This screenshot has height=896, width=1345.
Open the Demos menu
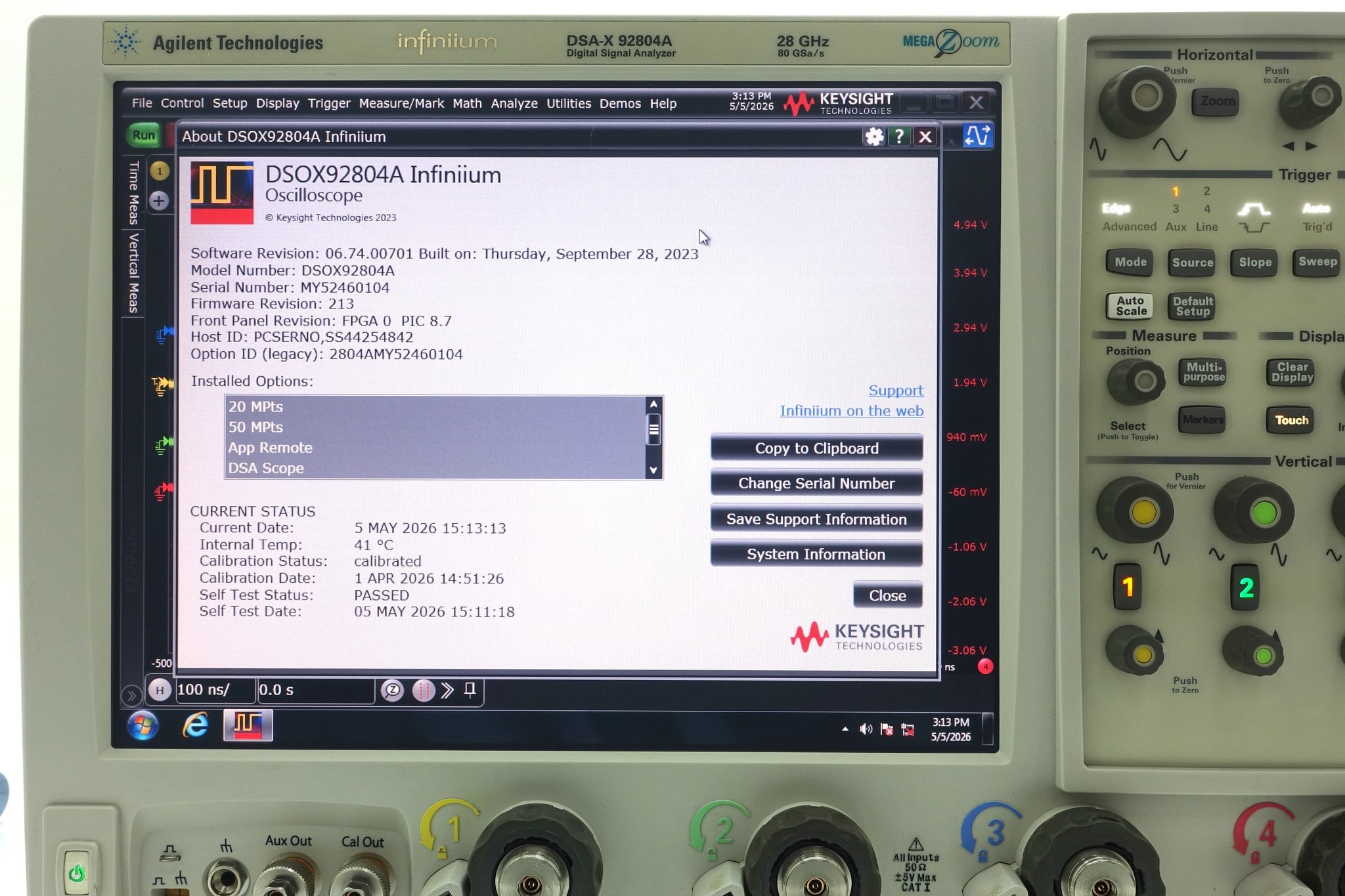[x=620, y=103]
